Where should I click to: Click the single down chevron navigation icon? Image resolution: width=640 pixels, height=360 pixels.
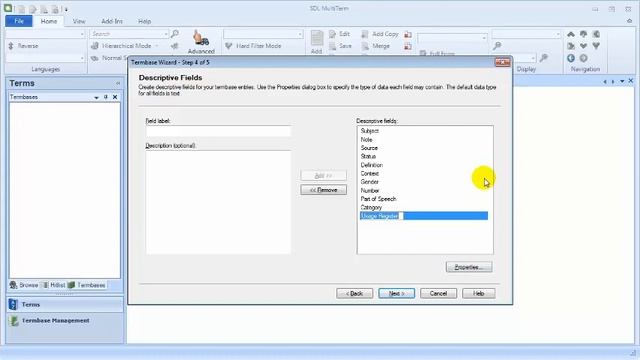[583, 46]
